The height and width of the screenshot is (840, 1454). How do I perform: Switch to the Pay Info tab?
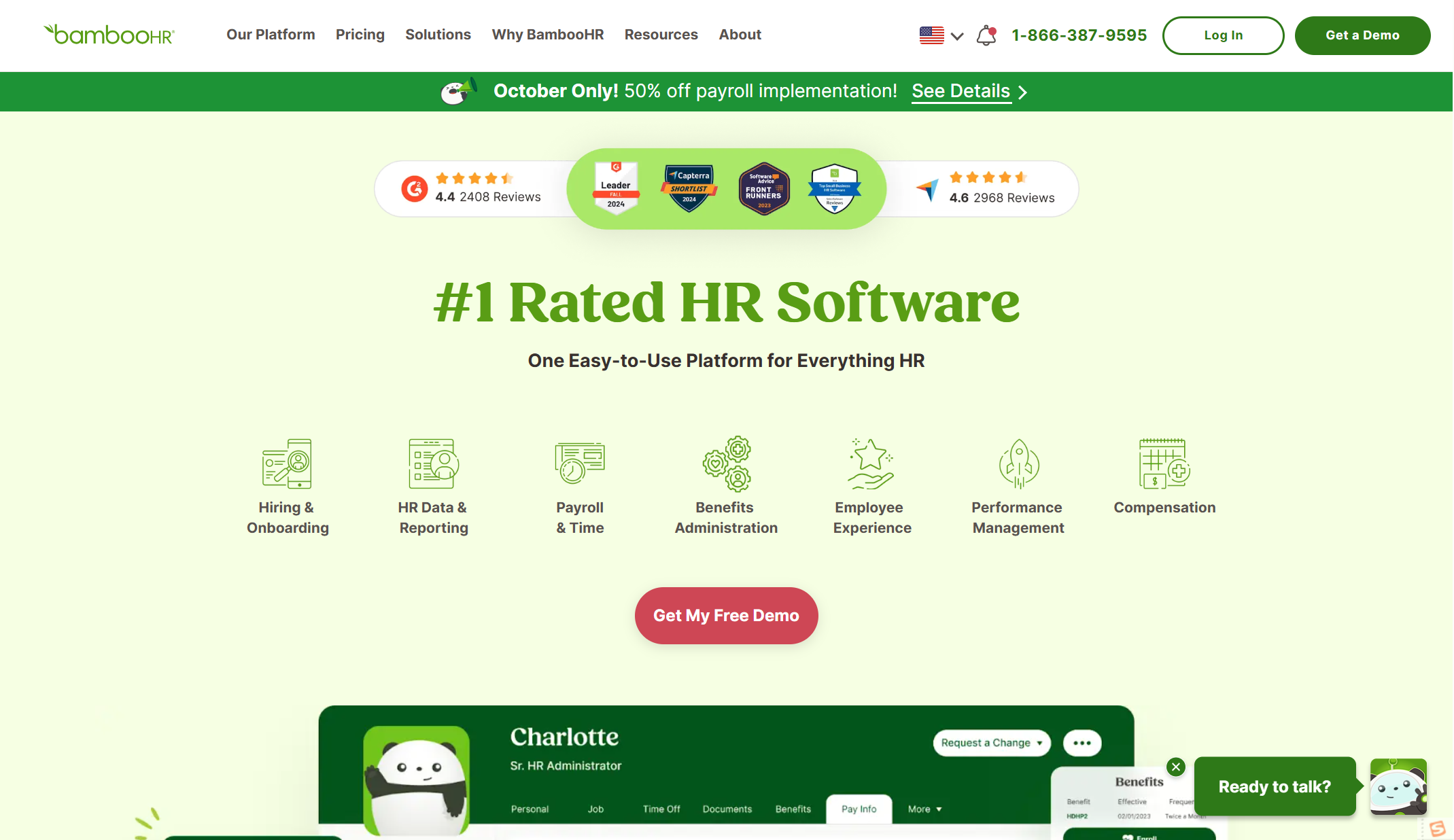(859, 809)
